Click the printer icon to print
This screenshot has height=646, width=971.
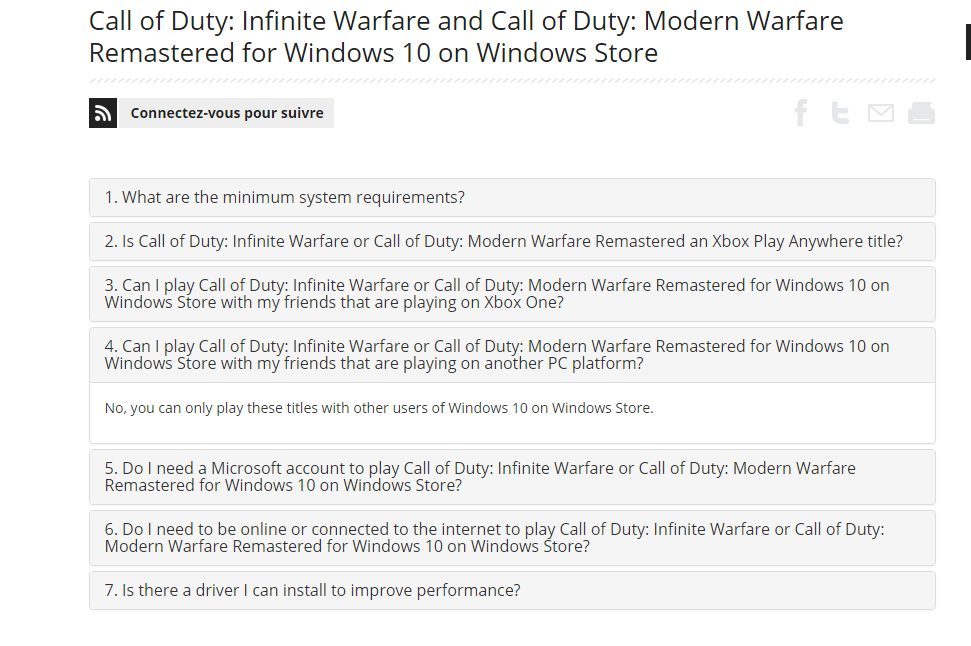[x=921, y=113]
